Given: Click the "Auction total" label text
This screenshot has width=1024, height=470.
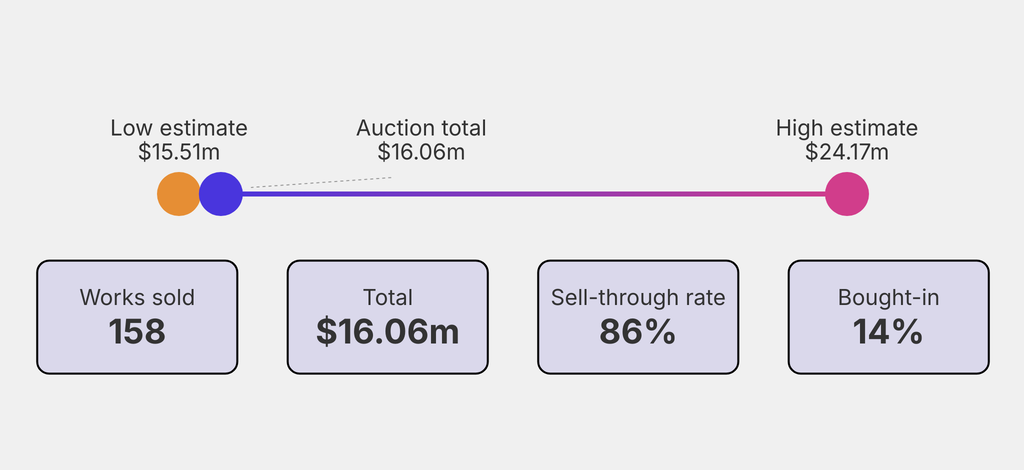Looking at the screenshot, I should [421, 128].
